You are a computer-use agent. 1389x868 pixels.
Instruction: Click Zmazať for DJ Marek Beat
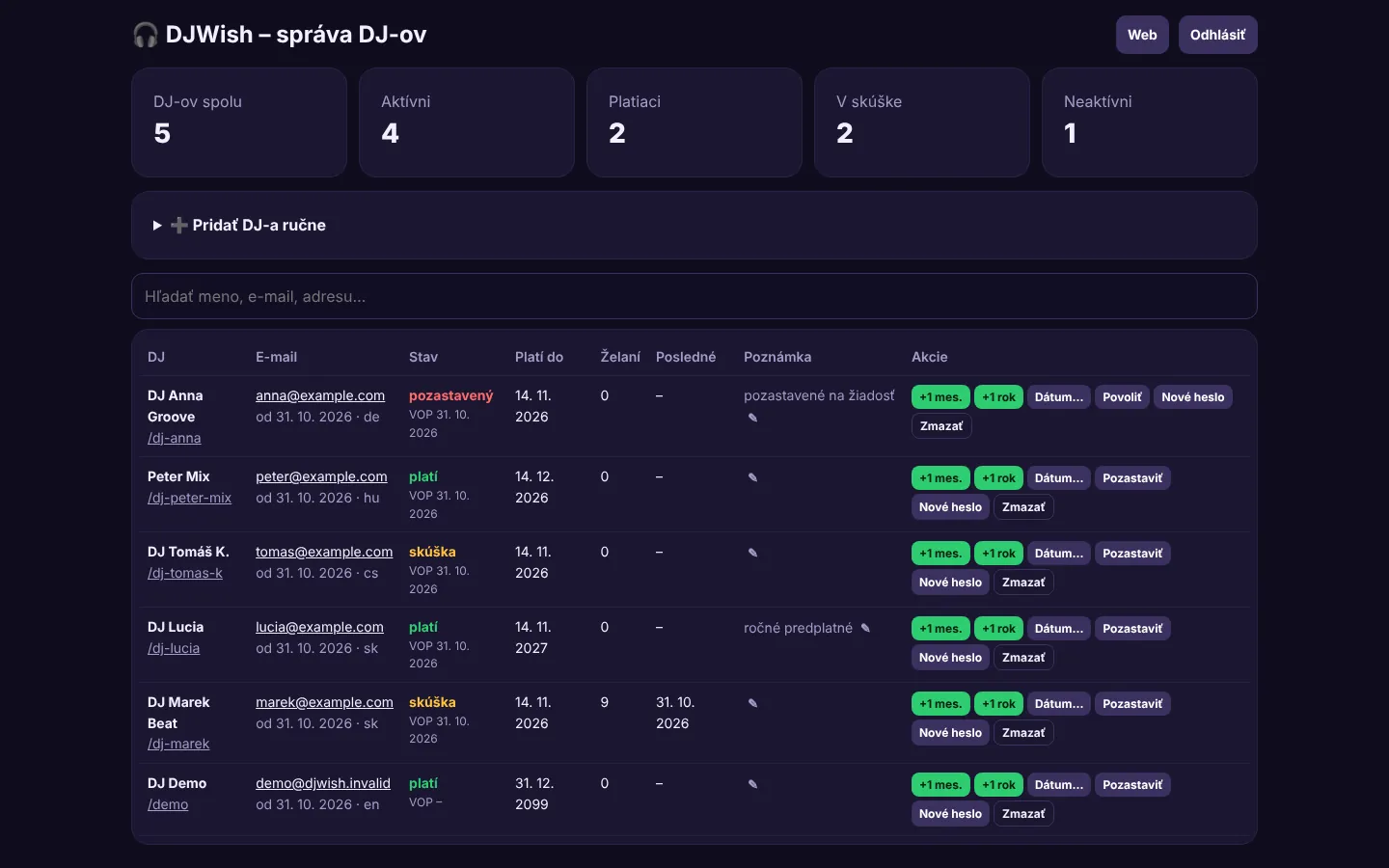[1023, 733]
